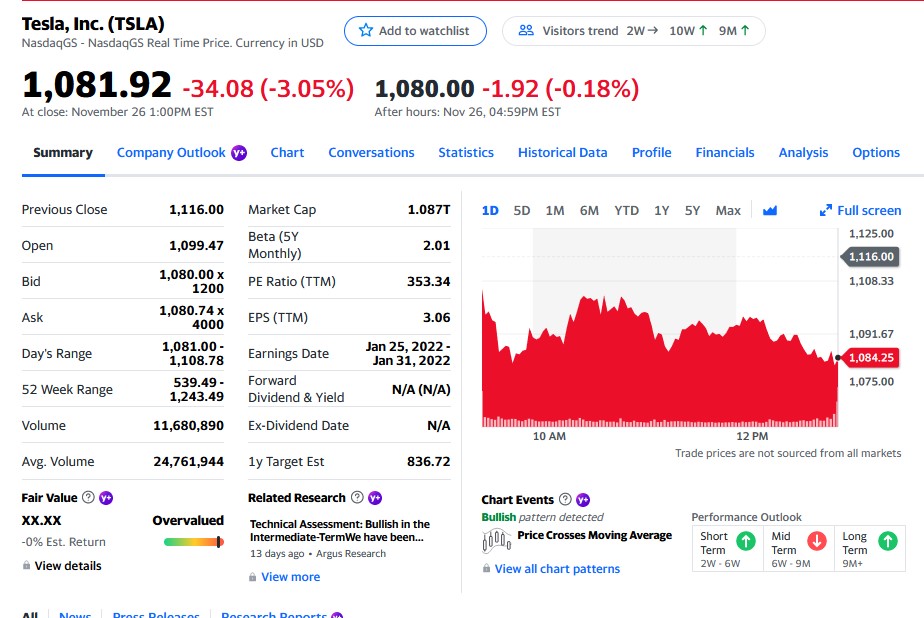Click the star icon in Add to watchlist
Viewport: 924px width, 618px height.
coord(365,31)
